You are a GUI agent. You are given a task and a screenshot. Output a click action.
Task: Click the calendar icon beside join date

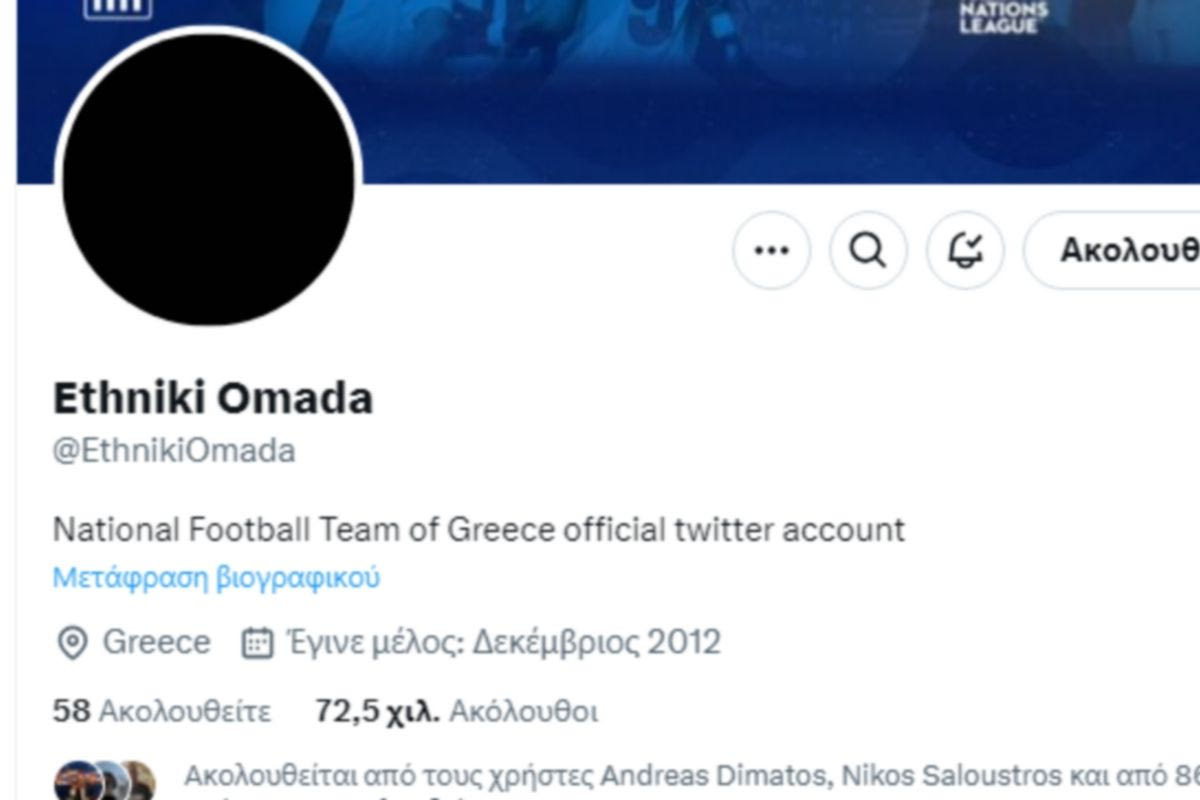[x=257, y=643]
